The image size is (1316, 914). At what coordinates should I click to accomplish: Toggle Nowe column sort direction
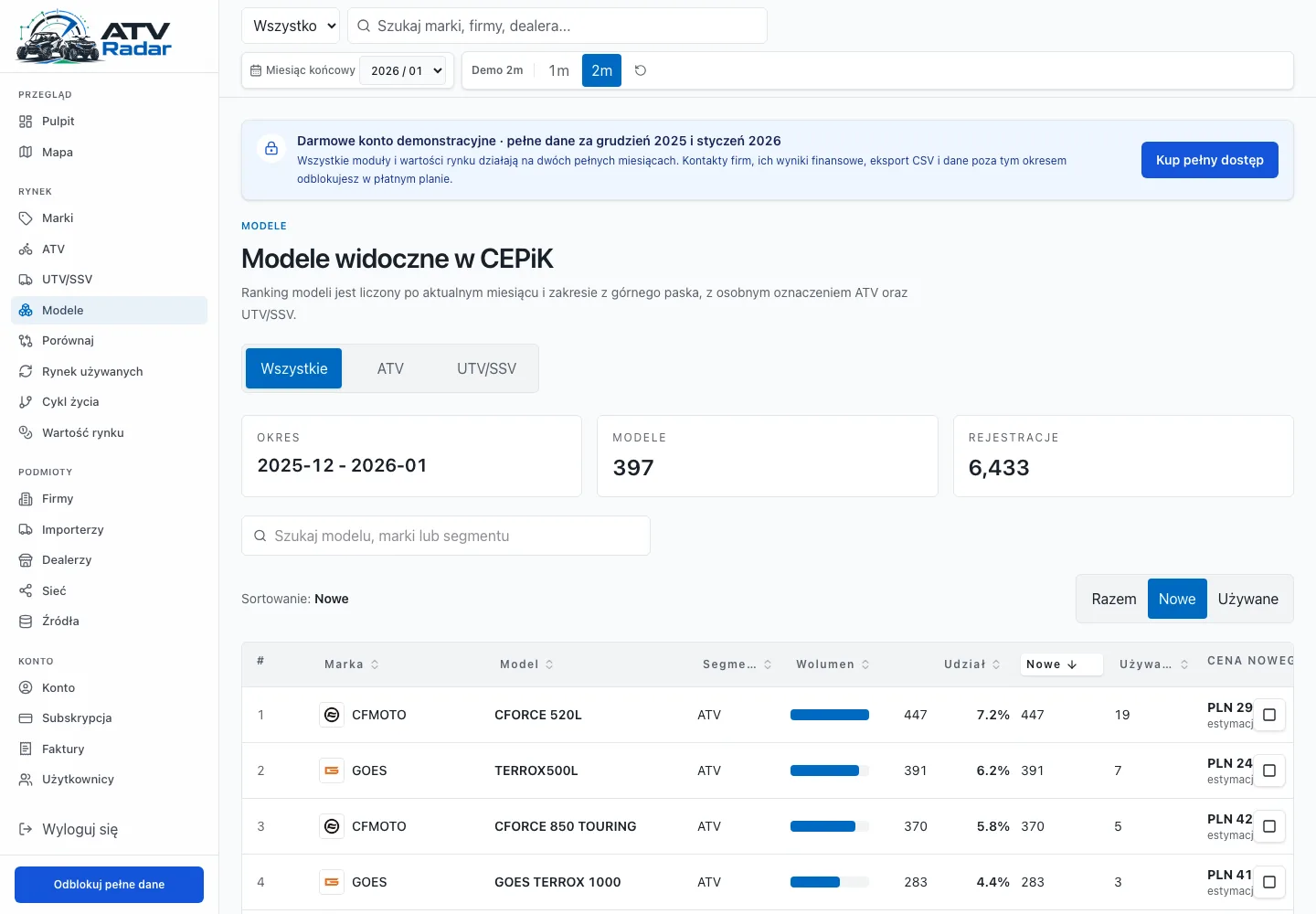pyautogui.click(x=1061, y=664)
